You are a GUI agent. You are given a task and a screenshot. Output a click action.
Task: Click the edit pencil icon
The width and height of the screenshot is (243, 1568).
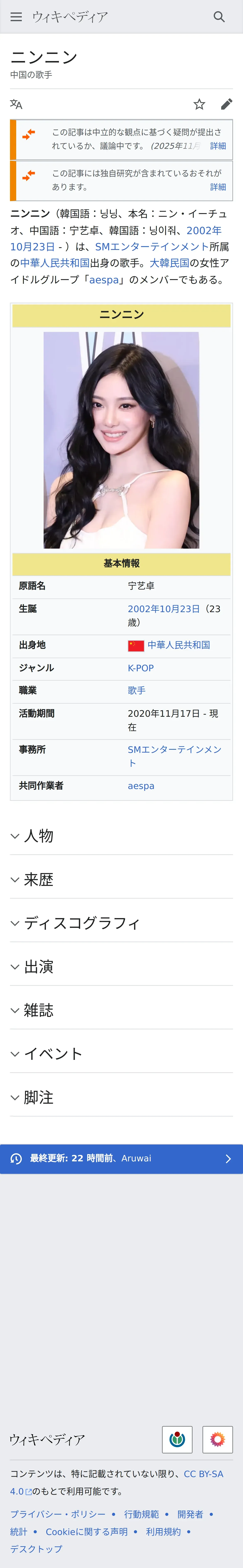coord(226,104)
